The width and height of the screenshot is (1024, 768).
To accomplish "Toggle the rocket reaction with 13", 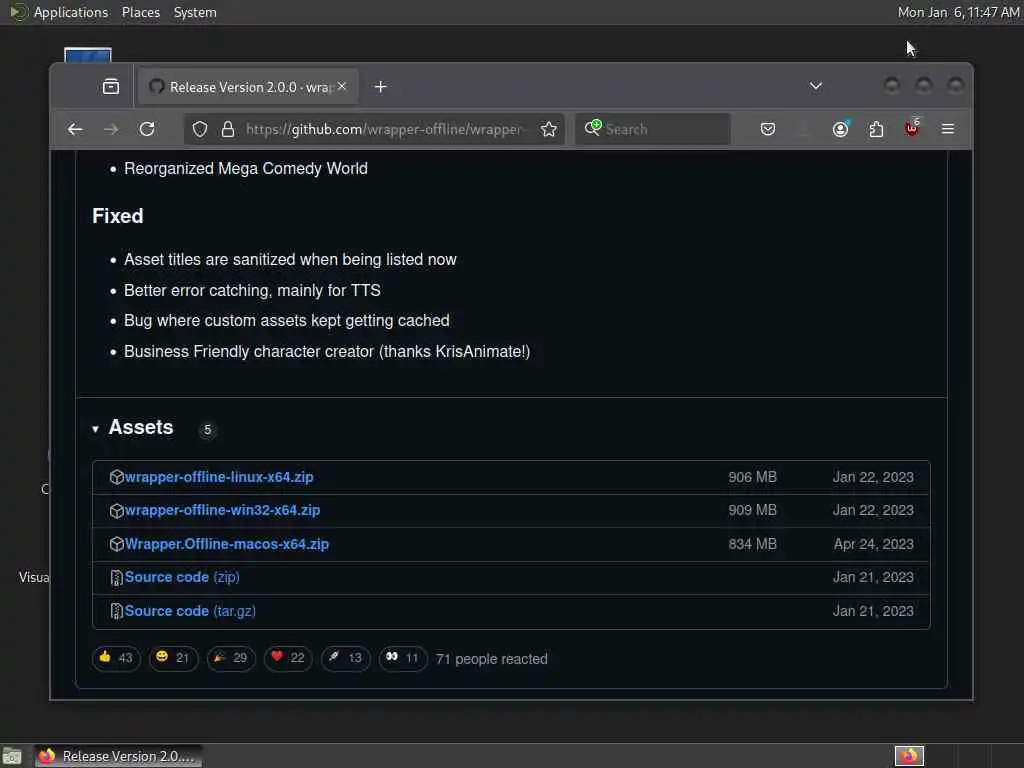I will [345, 658].
